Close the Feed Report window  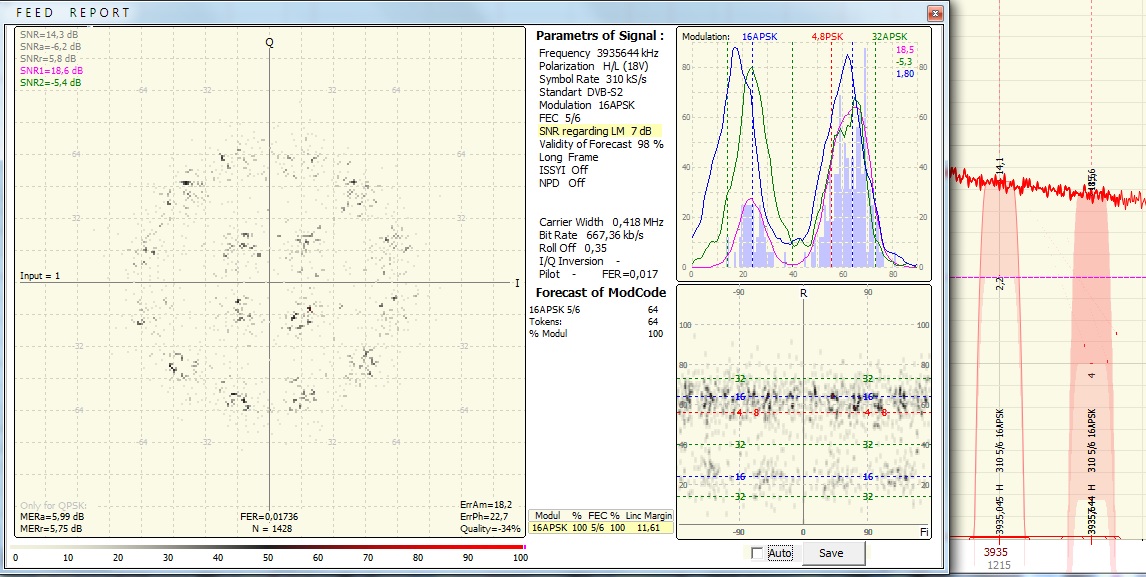coord(934,13)
